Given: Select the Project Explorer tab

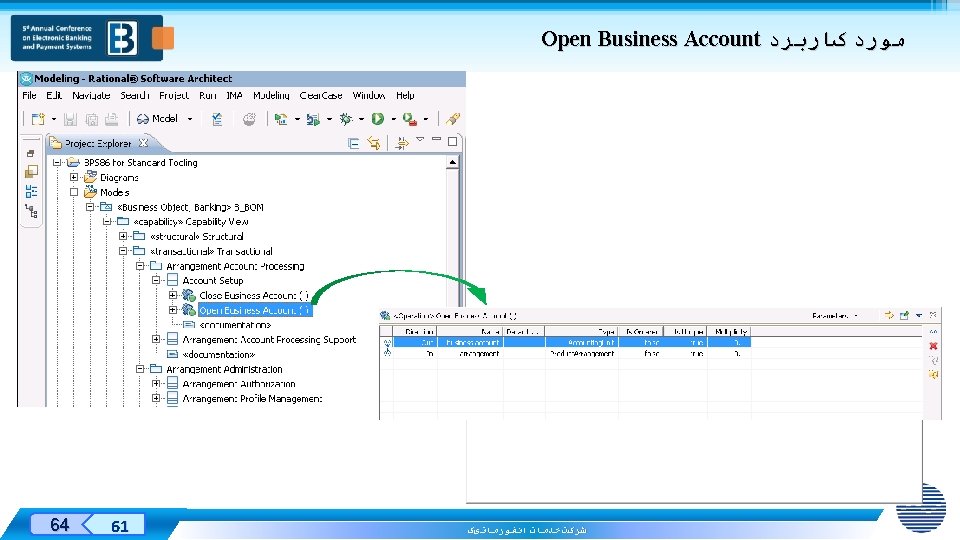Looking at the screenshot, I should point(98,143).
